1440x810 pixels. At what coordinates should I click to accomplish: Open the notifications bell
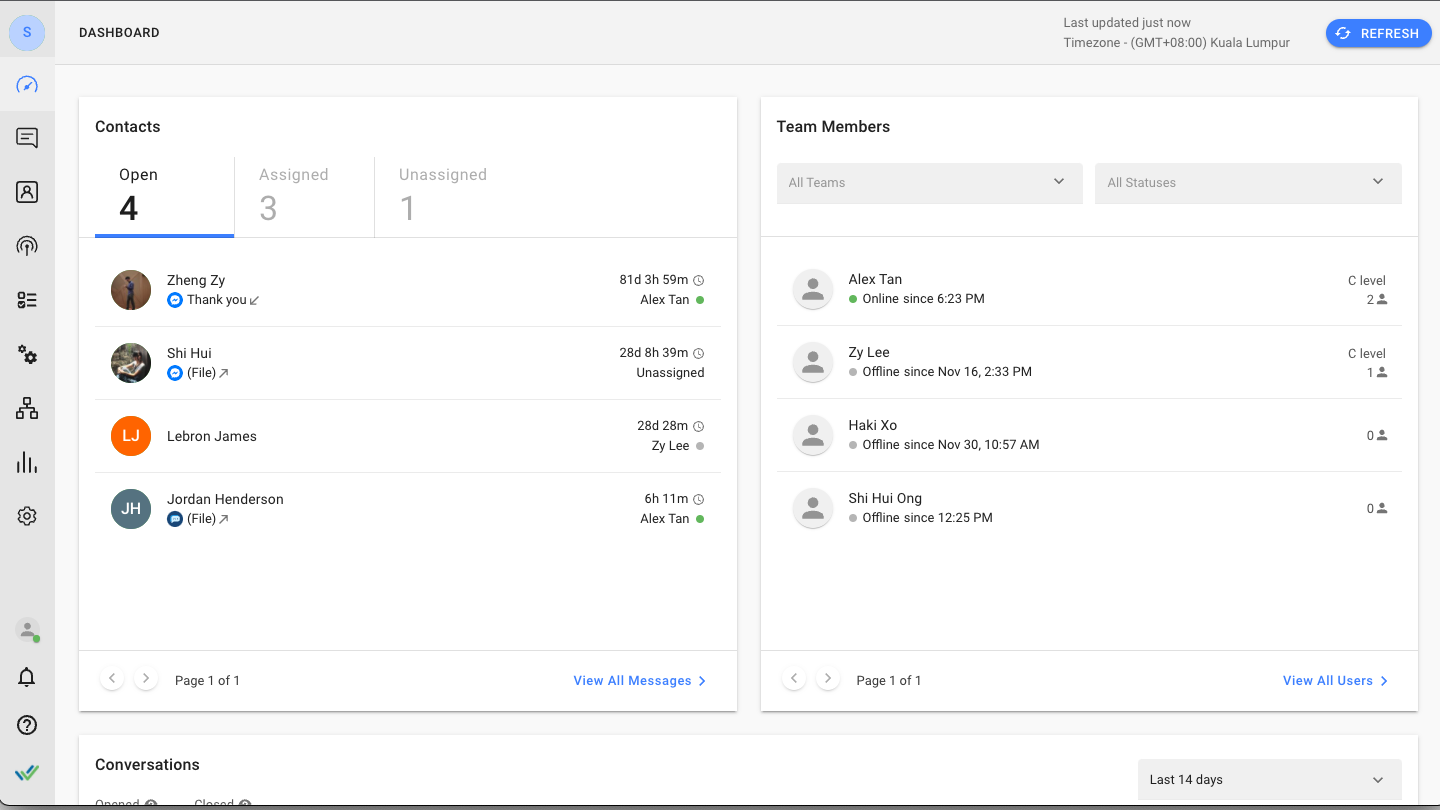27,677
